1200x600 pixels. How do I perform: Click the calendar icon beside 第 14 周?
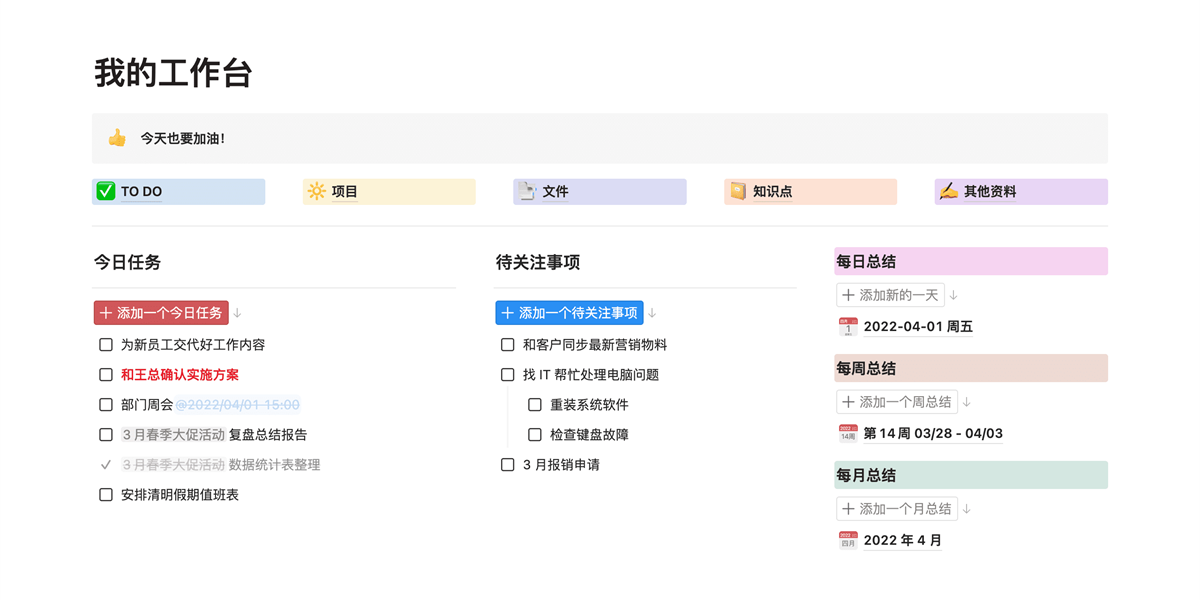click(848, 433)
